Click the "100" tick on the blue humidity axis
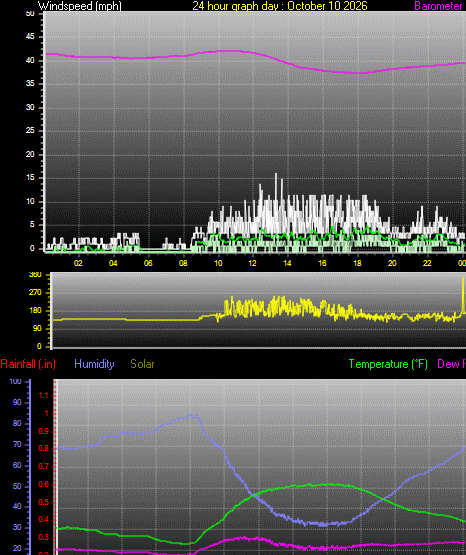The image size is (466, 555). 15,382
